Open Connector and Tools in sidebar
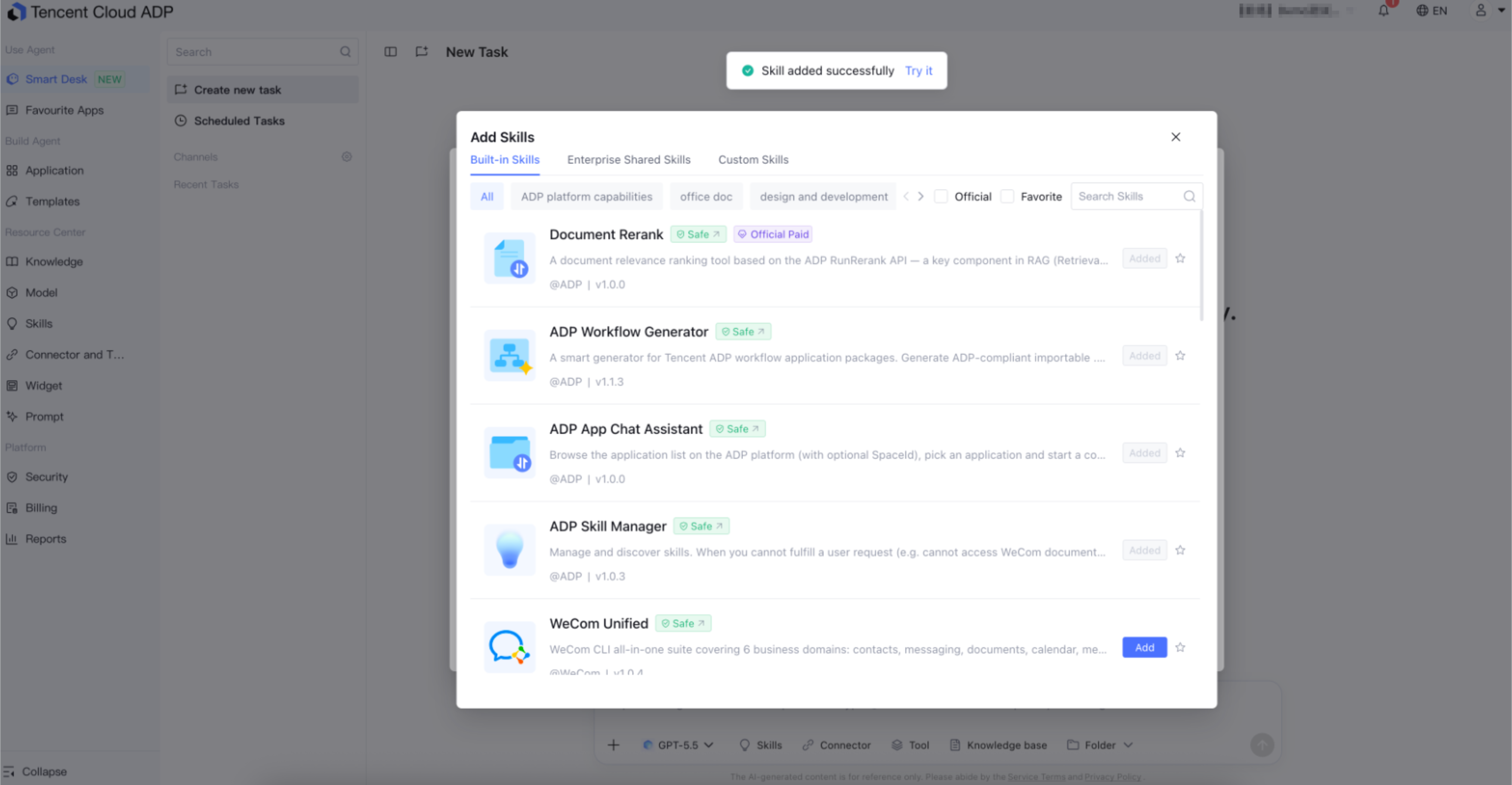The width and height of the screenshot is (1512, 785). point(74,355)
